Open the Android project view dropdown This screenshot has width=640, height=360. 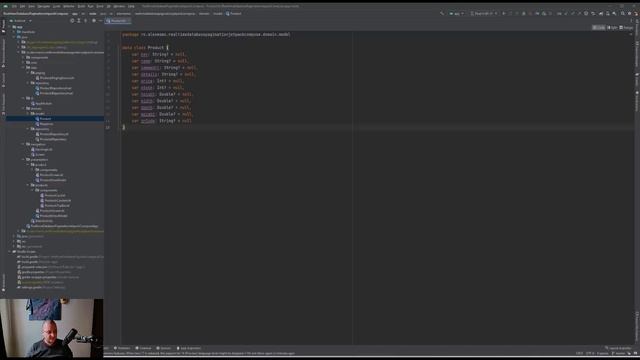pos(20,20)
